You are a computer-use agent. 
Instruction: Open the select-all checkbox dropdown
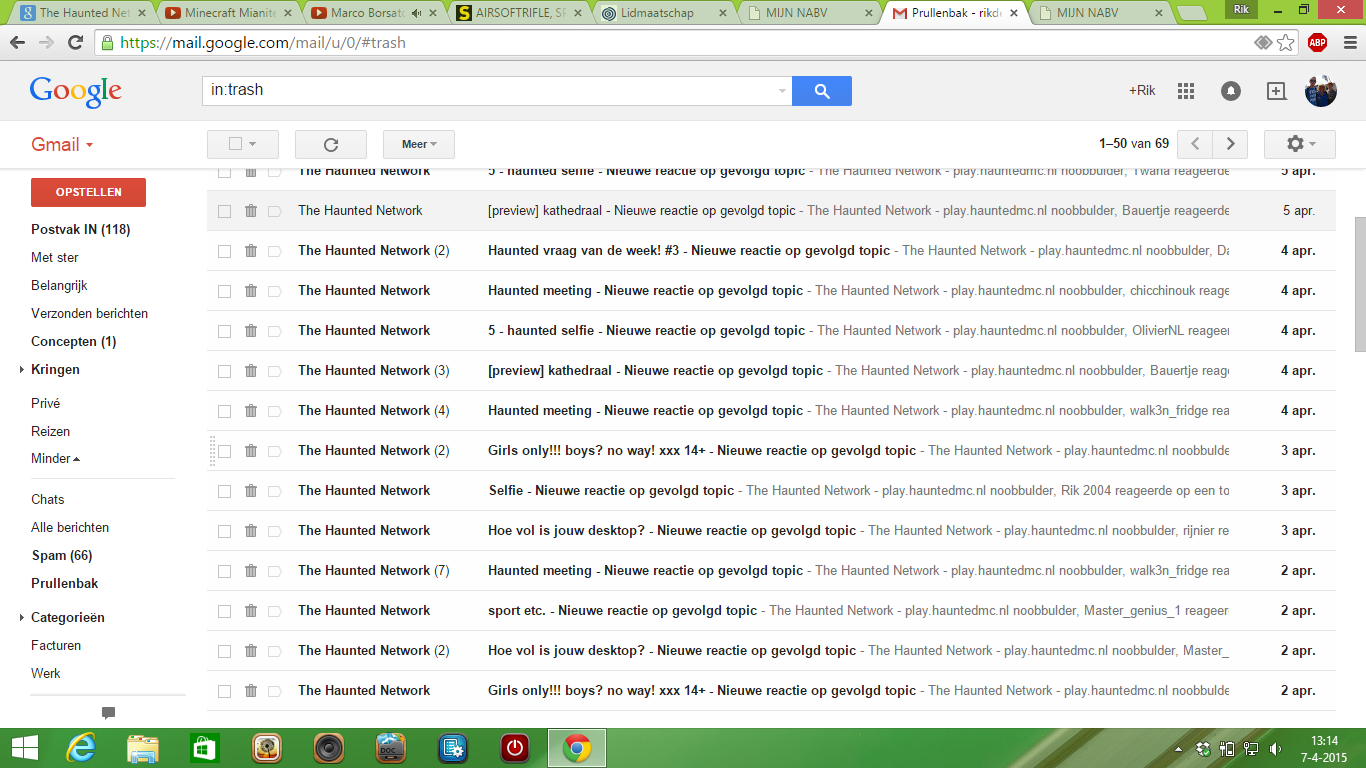pyautogui.click(x=243, y=144)
